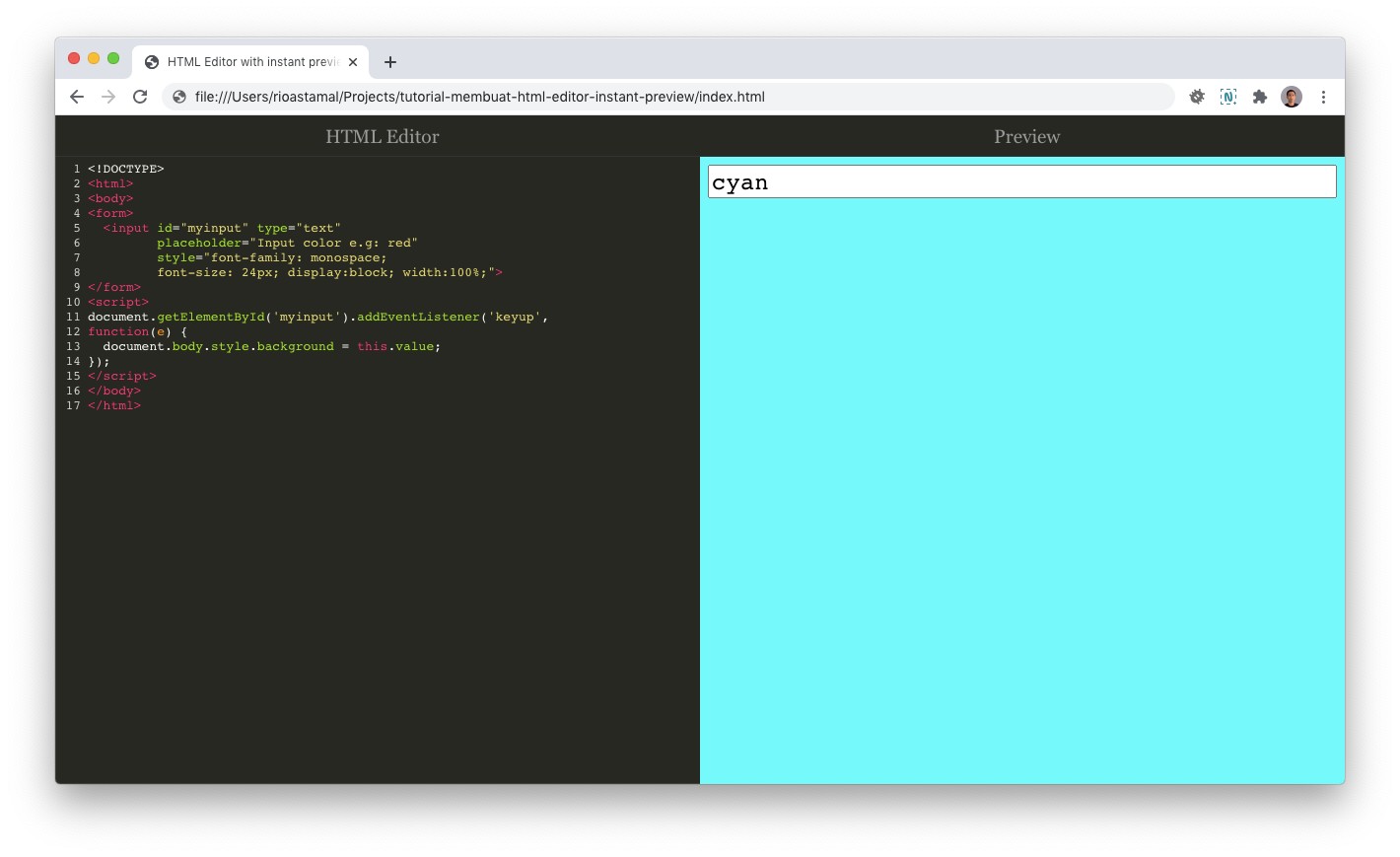Open the N bracket extension icon
This screenshot has height=857, width=1400.
[x=1228, y=97]
